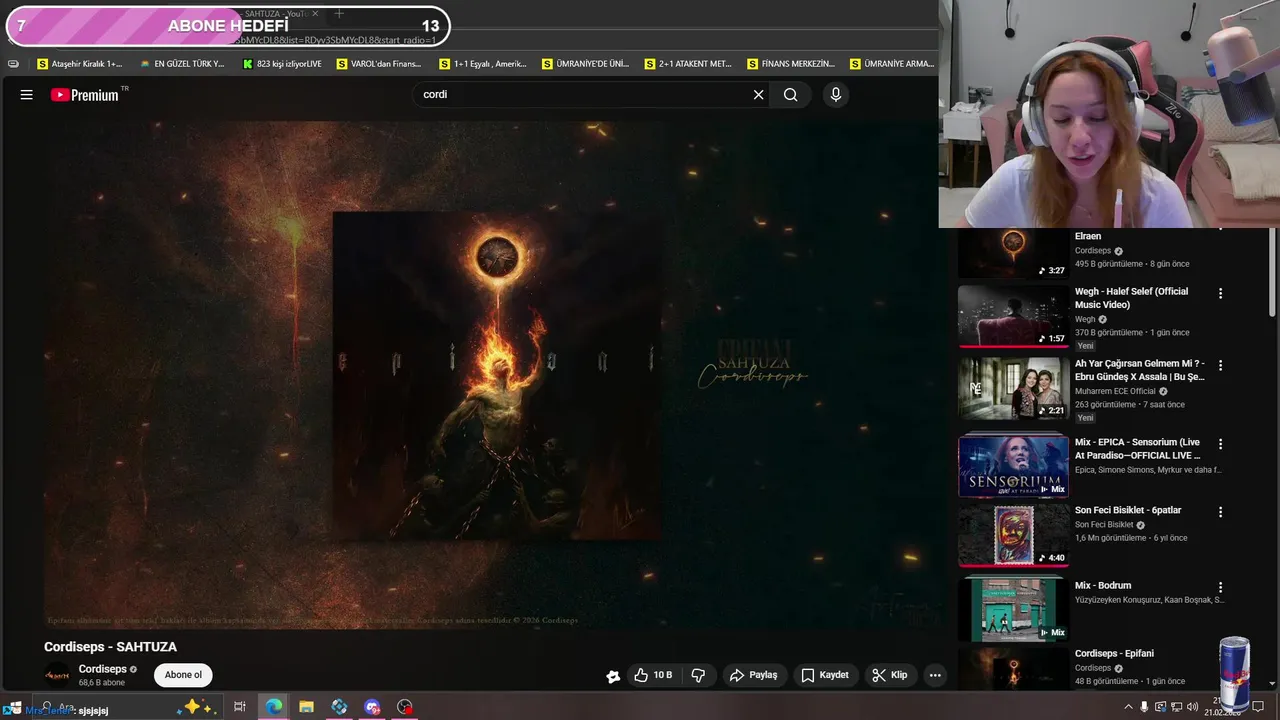Click the magnifier search button
Image resolution: width=1280 pixels, height=720 pixels.
coord(791,95)
